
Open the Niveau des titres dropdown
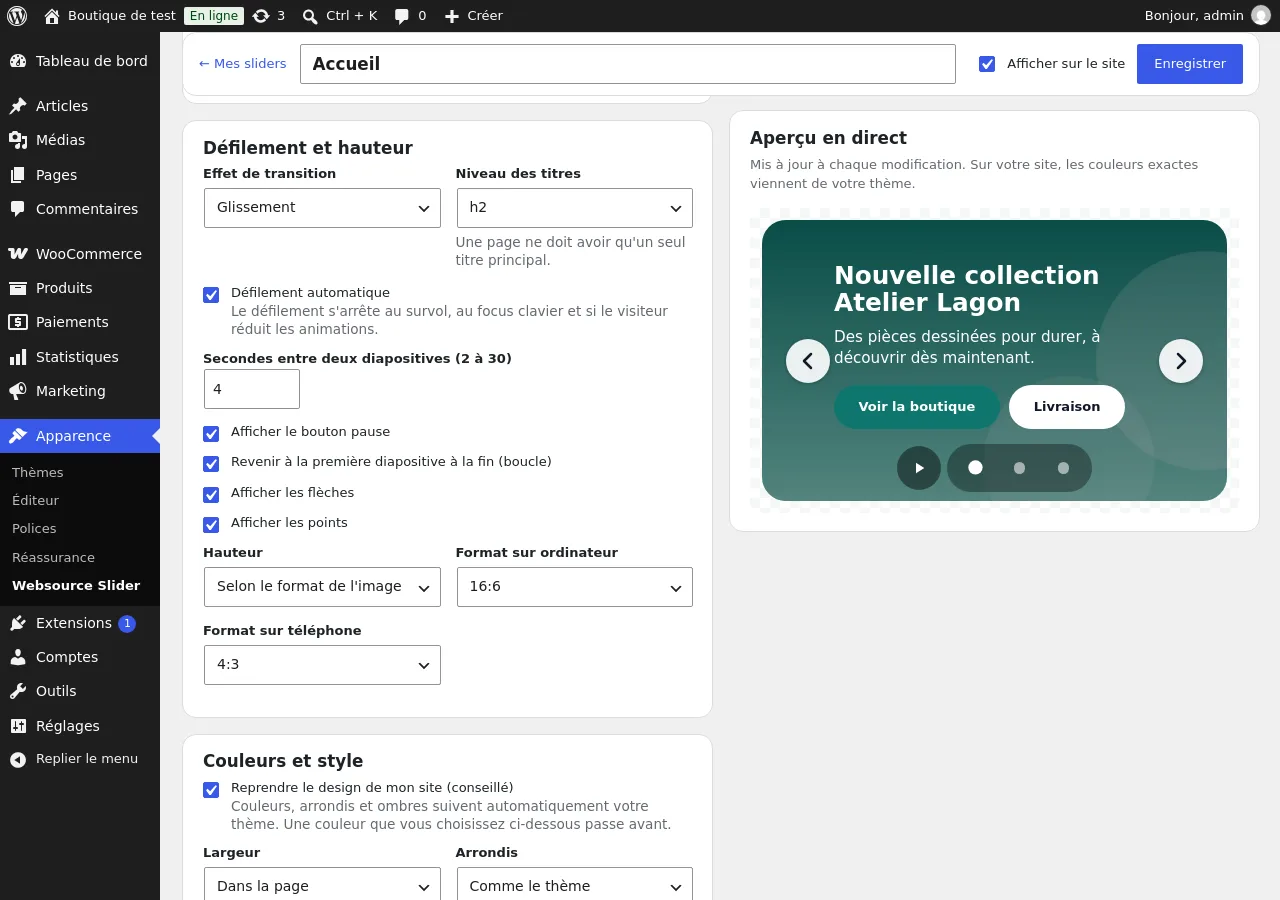click(574, 208)
